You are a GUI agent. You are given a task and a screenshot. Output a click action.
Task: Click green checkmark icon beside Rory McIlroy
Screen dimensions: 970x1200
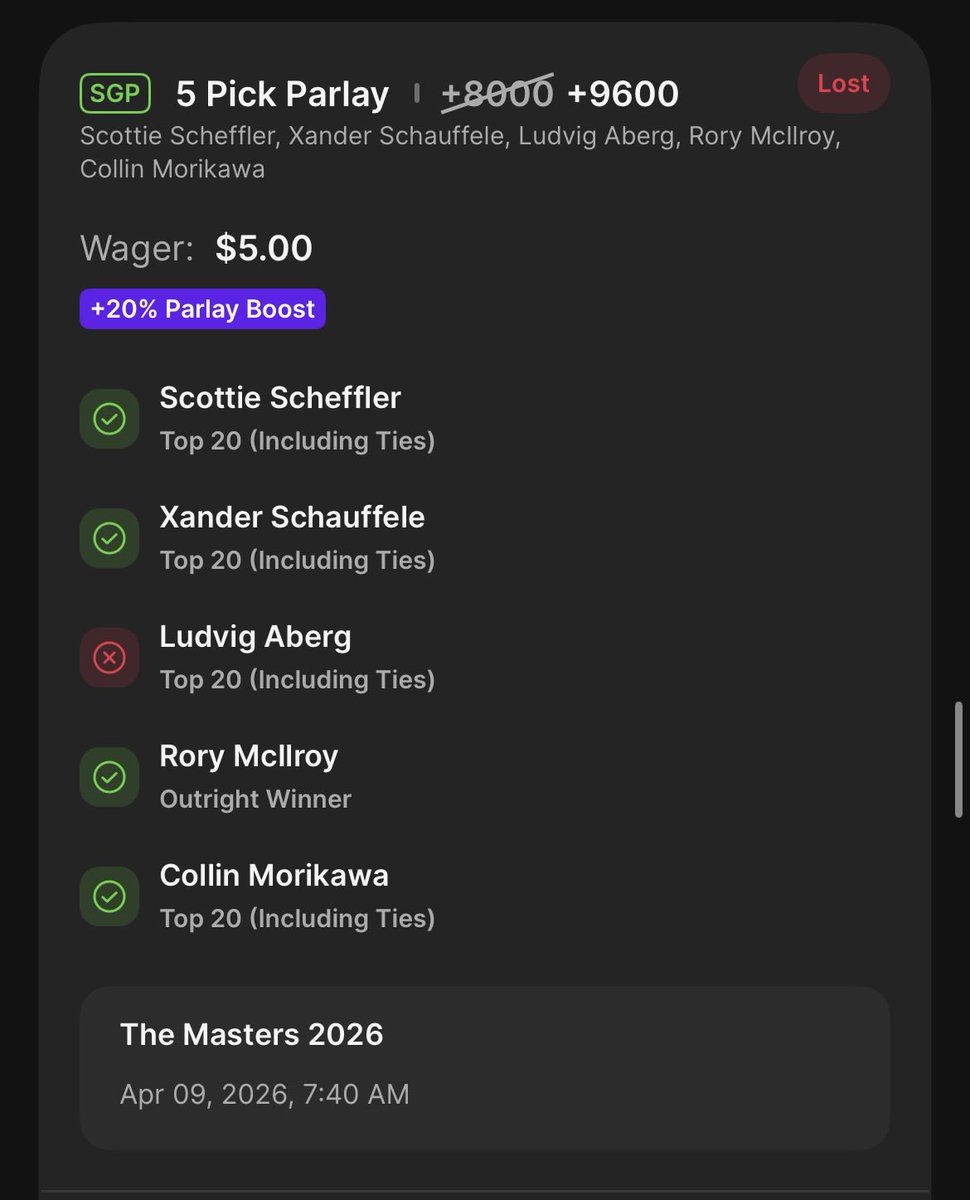(109, 777)
